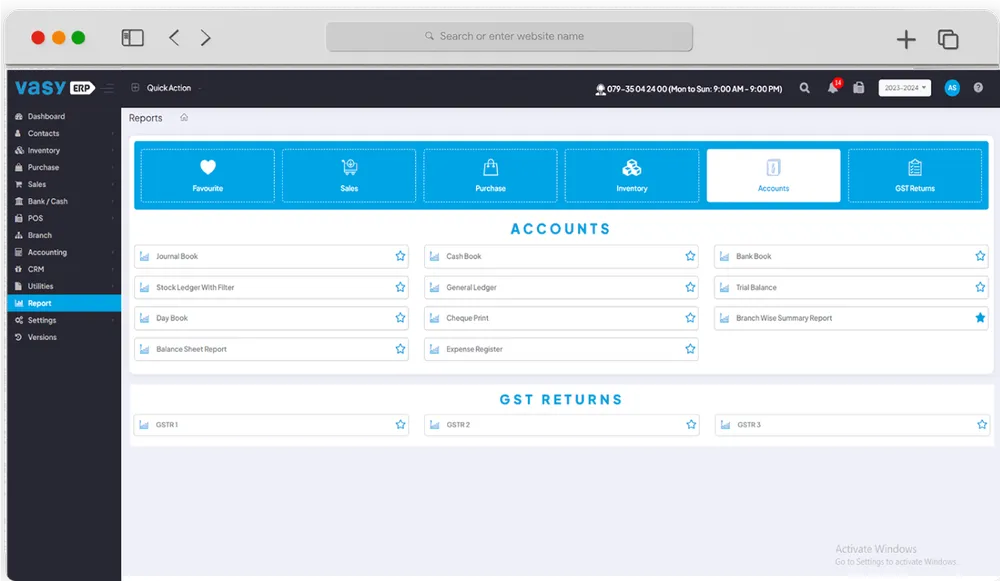Click the lock icon near the year selector
The width and height of the screenshot is (1000, 581).
tap(858, 88)
